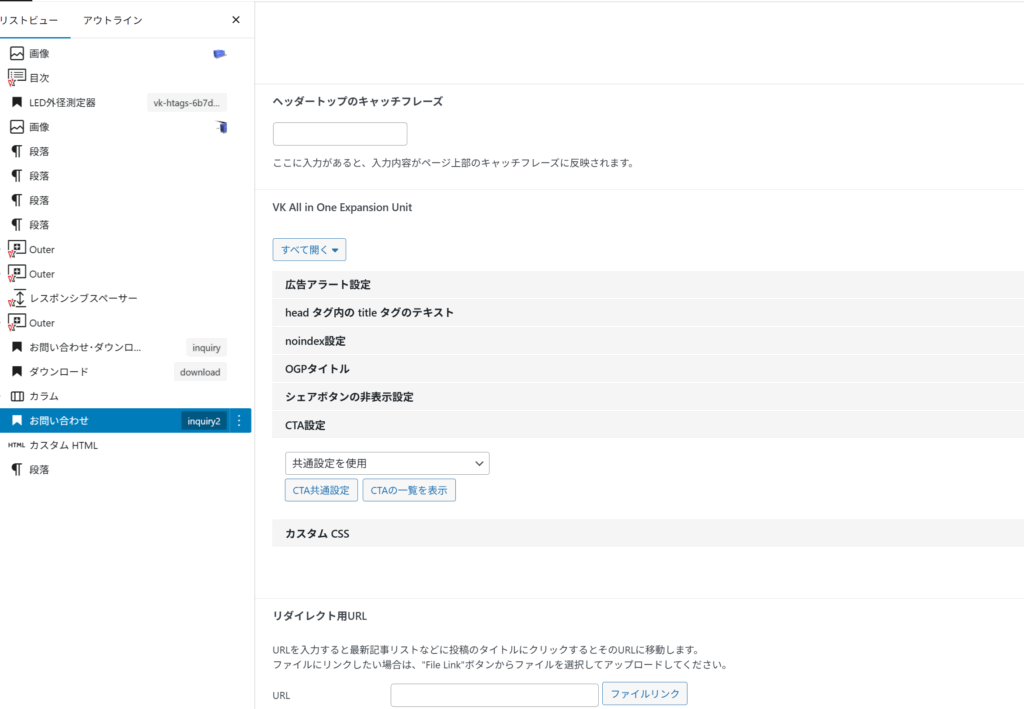The image size is (1024, 709).
Task: Switch to the リストビュー tab
Action: tap(29, 20)
